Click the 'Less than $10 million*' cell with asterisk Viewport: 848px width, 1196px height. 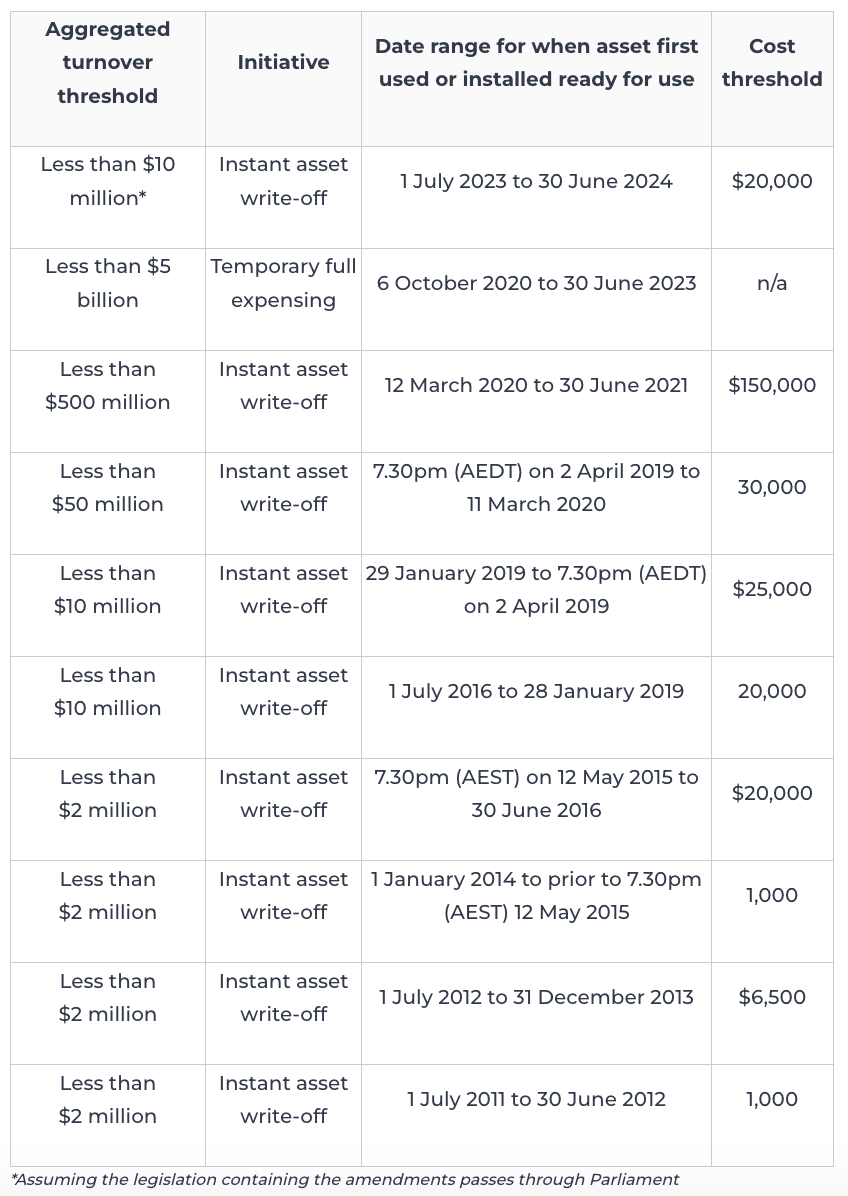pos(108,181)
